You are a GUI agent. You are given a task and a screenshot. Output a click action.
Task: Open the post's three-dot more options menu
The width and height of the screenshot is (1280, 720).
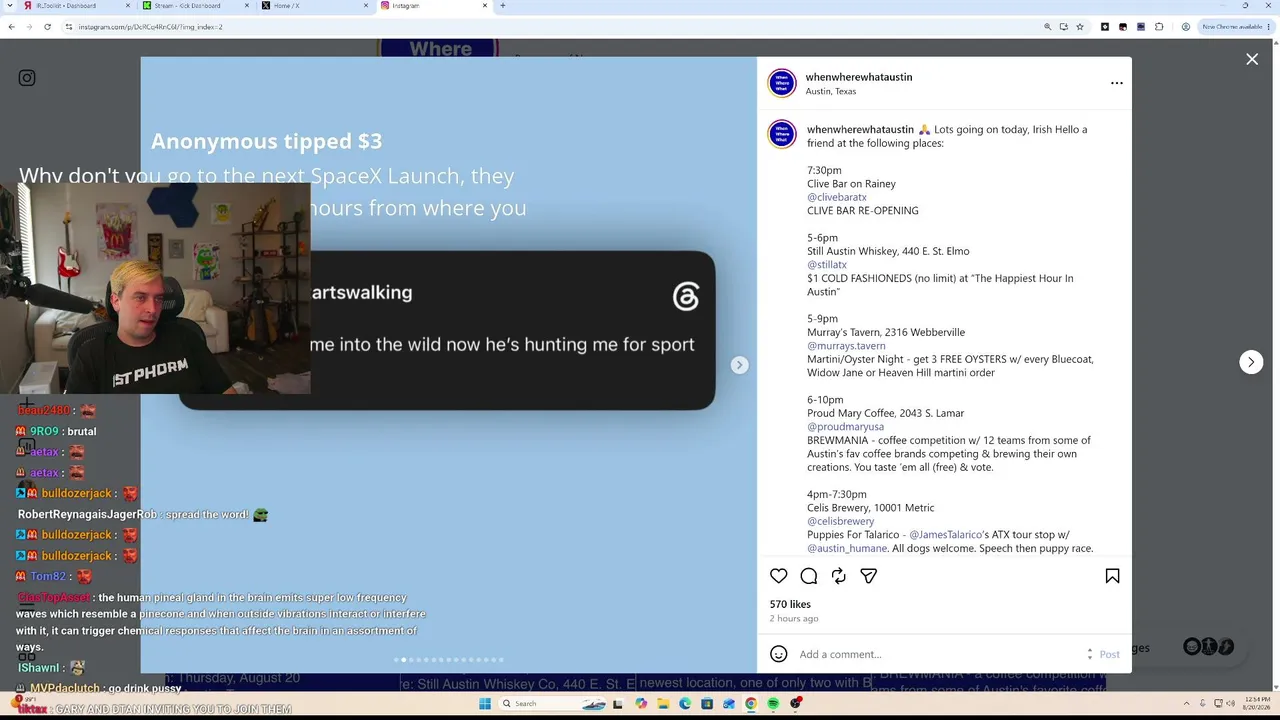point(1117,83)
